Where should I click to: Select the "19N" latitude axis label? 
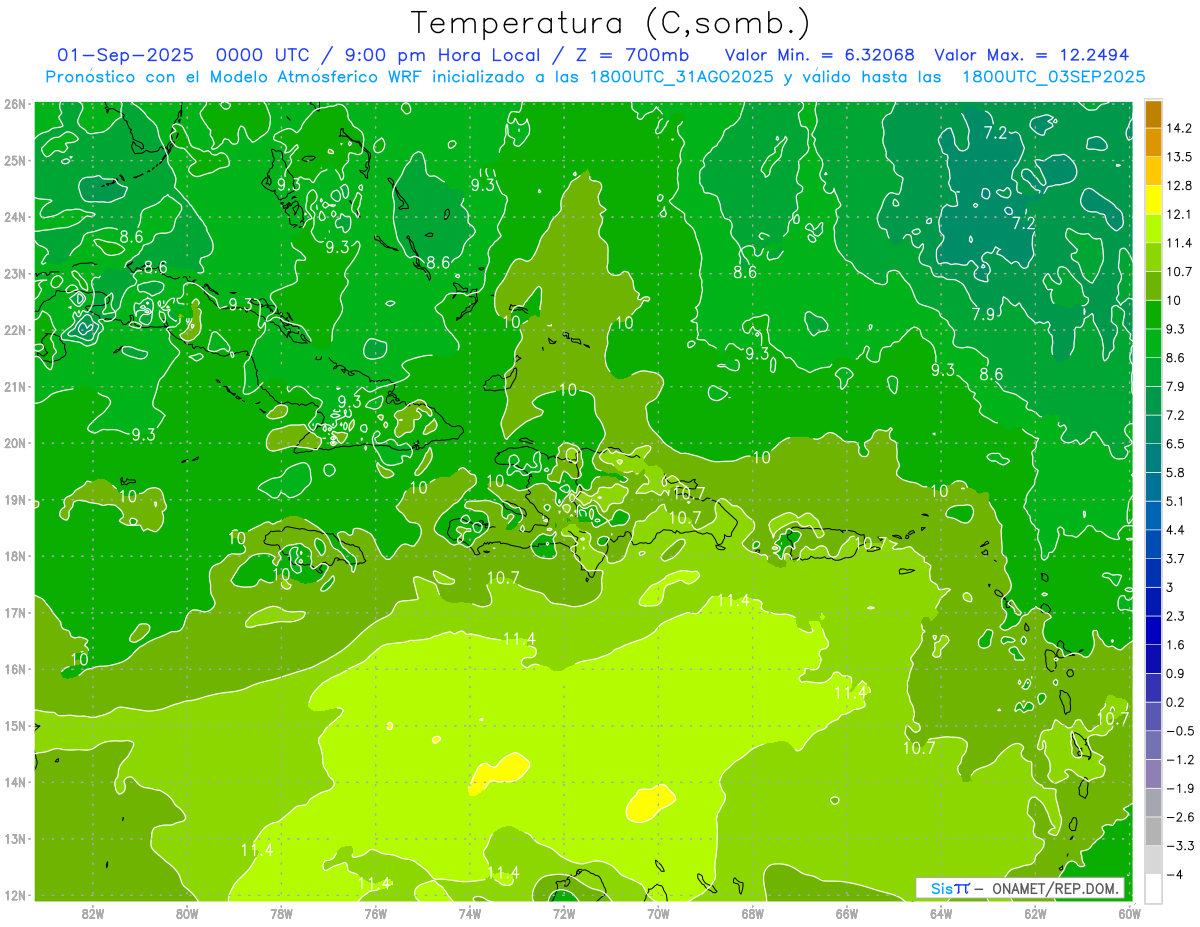coord(14,500)
